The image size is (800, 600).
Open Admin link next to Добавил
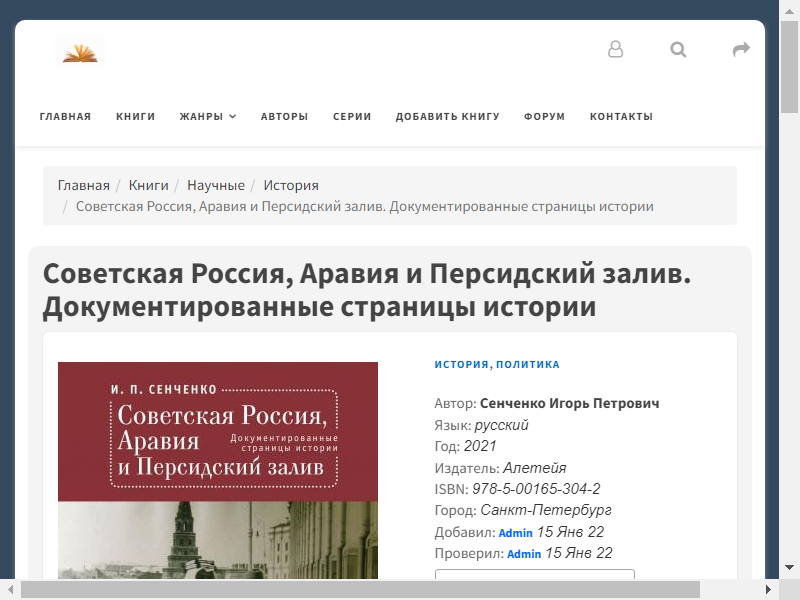pyautogui.click(x=515, y=533)
